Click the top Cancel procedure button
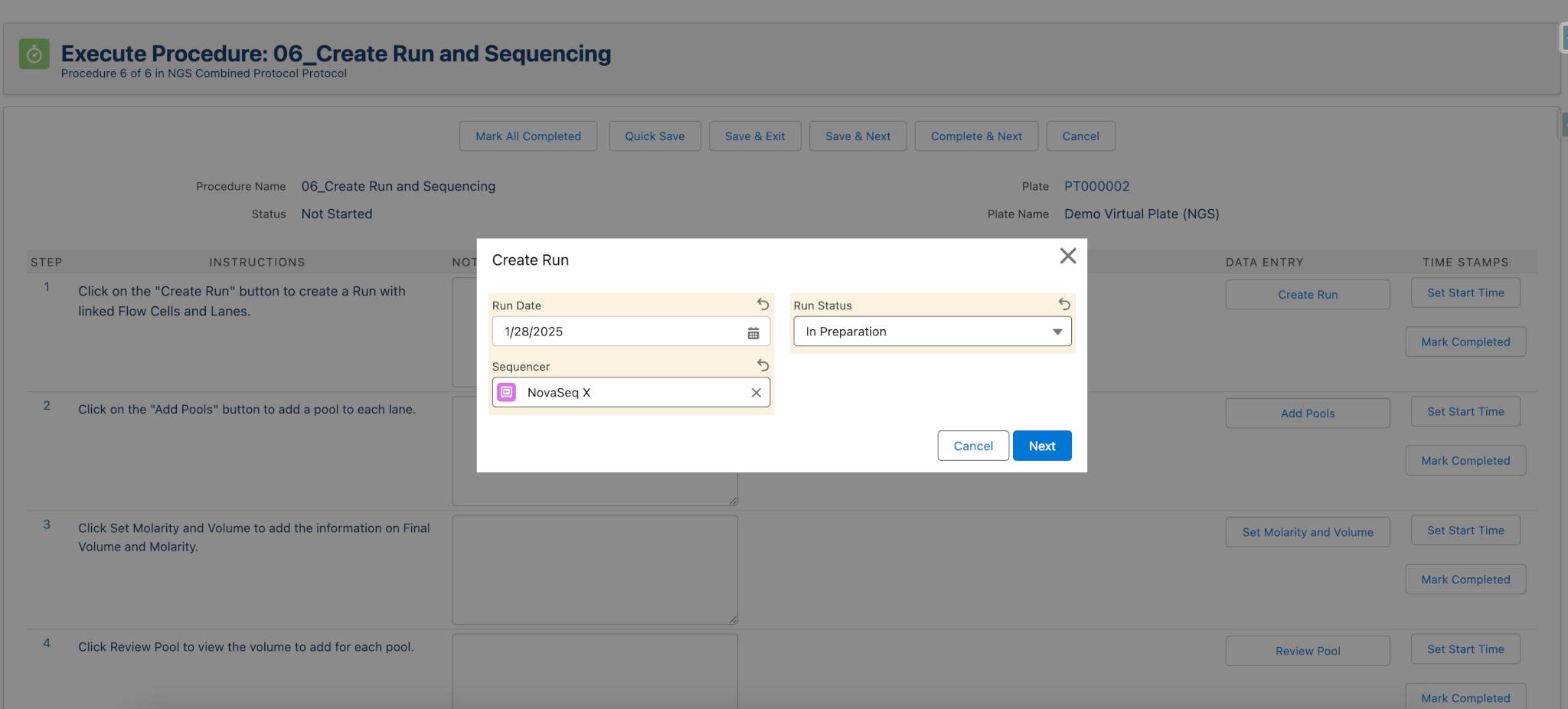 pos(1081,136)
